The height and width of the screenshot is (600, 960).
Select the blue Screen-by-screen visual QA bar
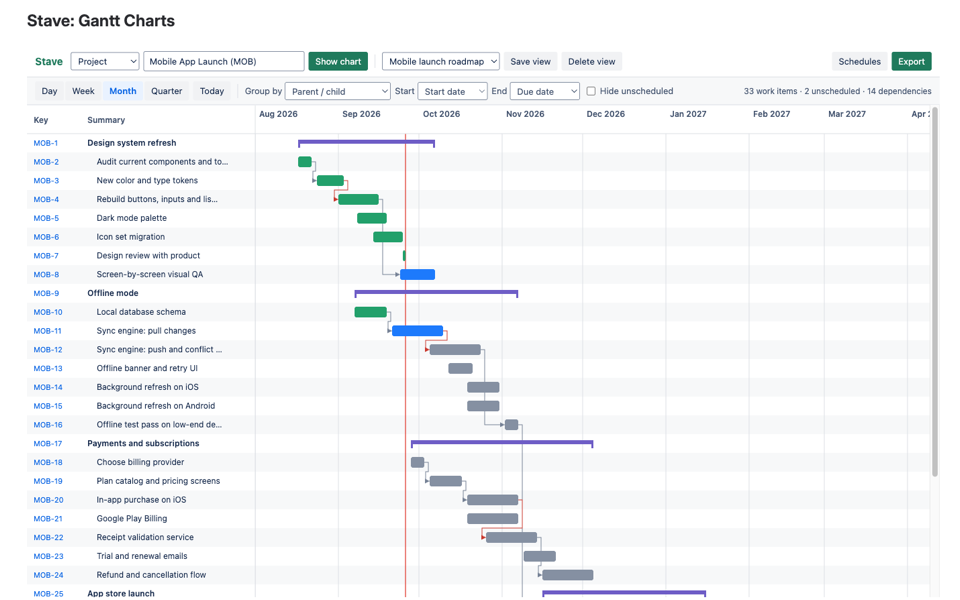click(x=418, y=275)
